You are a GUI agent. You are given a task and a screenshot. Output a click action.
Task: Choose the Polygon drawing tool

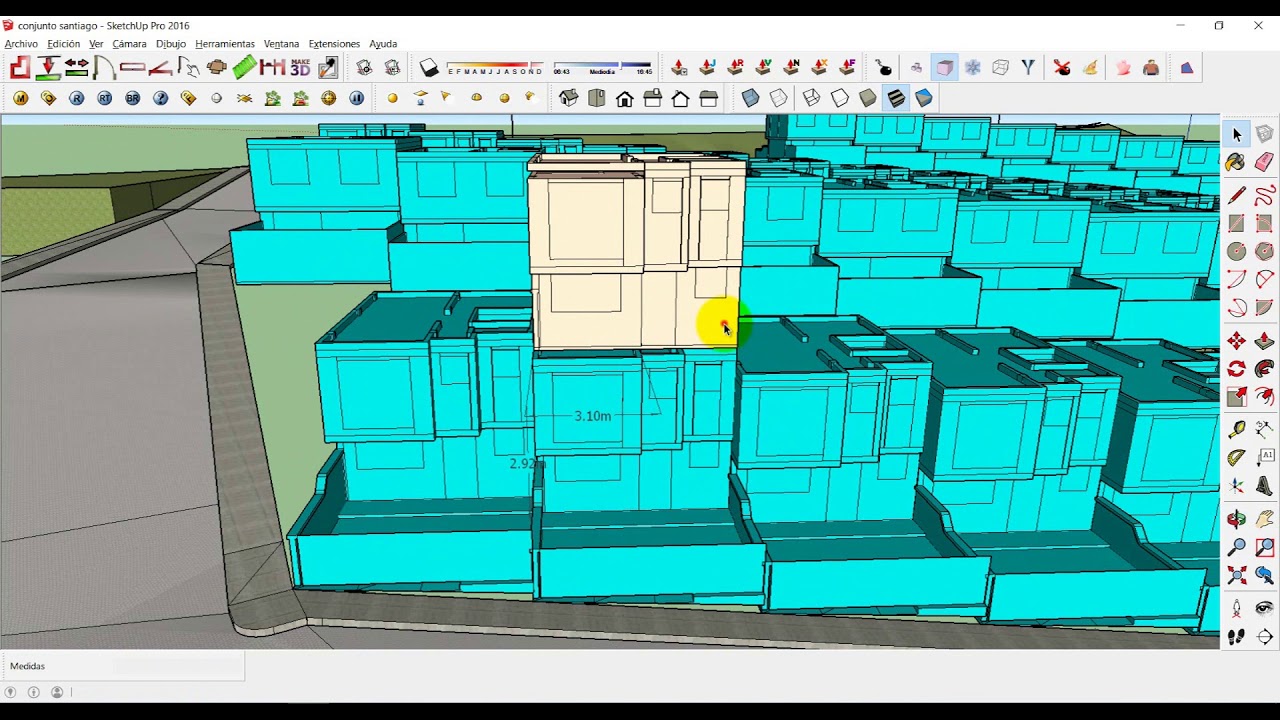click(1265, 252)
